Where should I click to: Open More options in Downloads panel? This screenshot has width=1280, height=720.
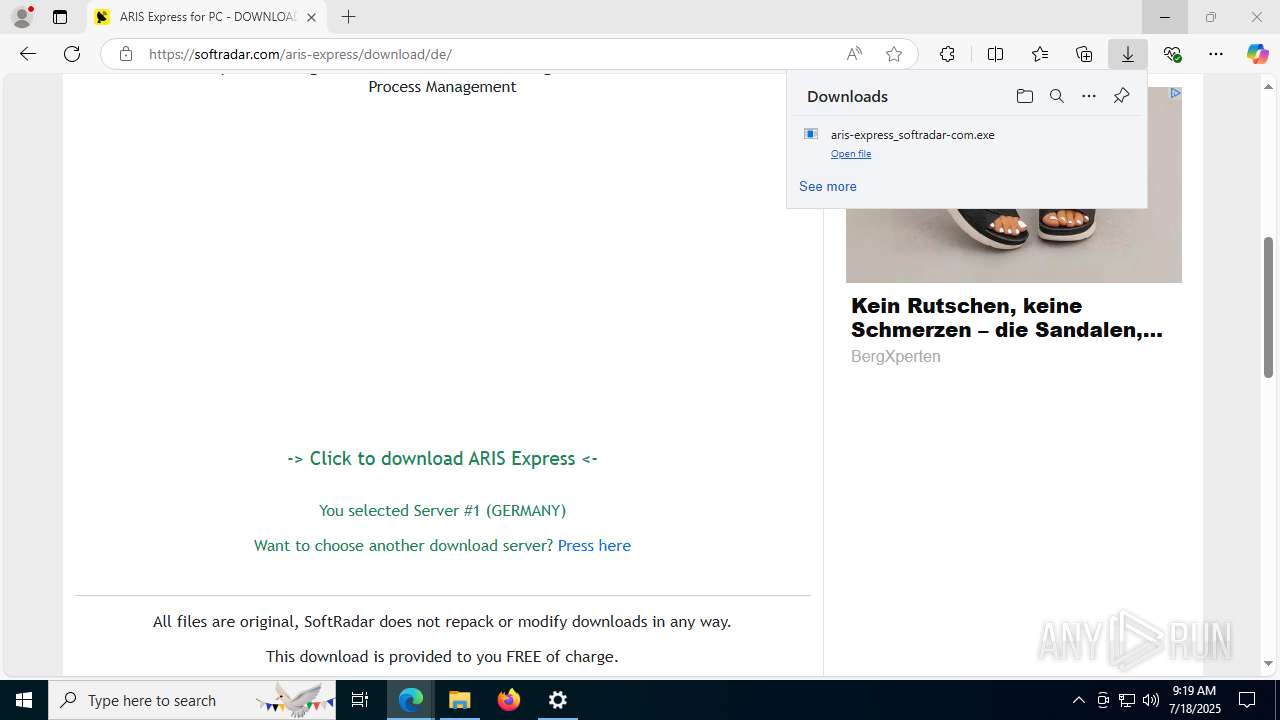[x=1089, y=96]
